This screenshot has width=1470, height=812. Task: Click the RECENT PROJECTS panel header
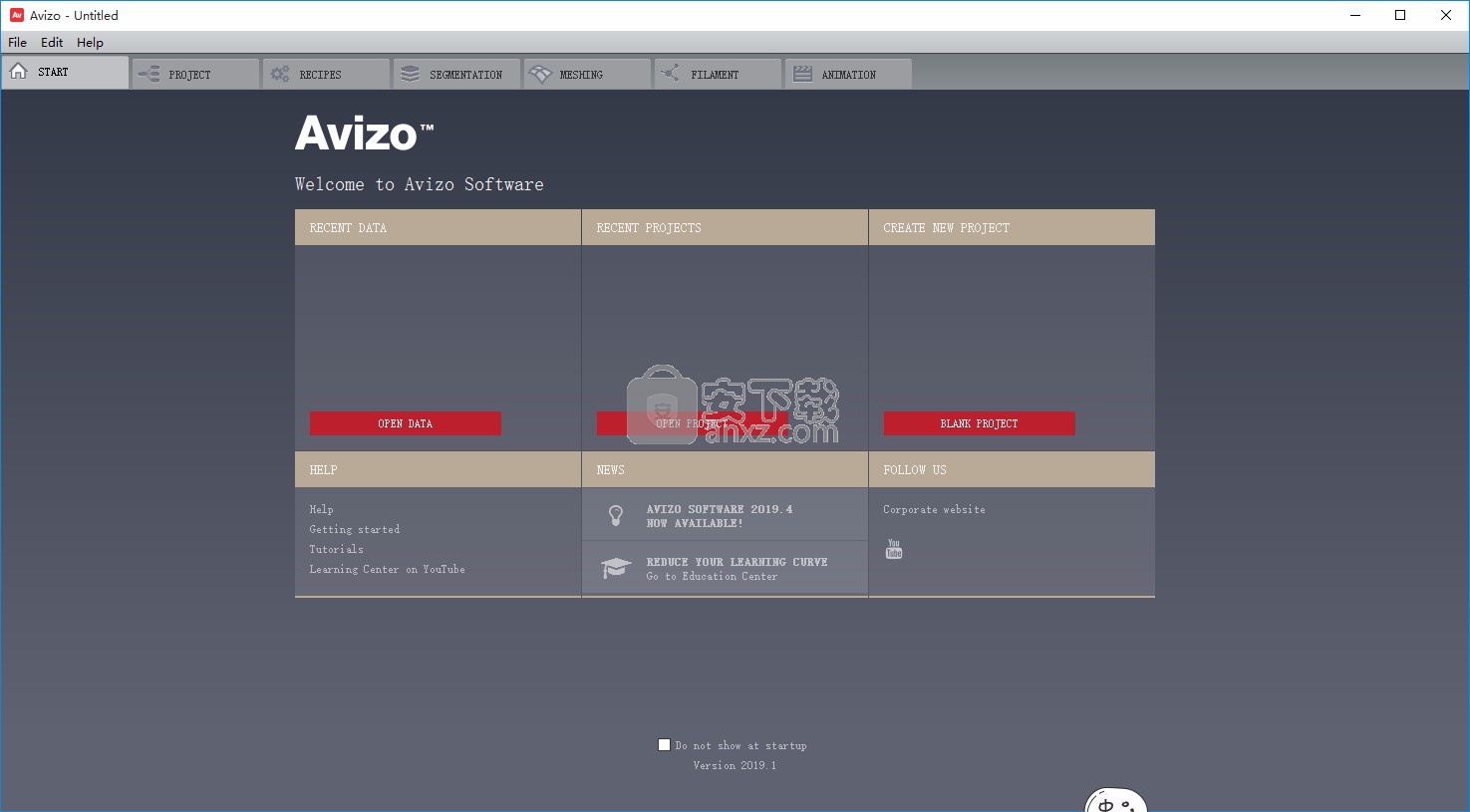click(x=725, y=227)
